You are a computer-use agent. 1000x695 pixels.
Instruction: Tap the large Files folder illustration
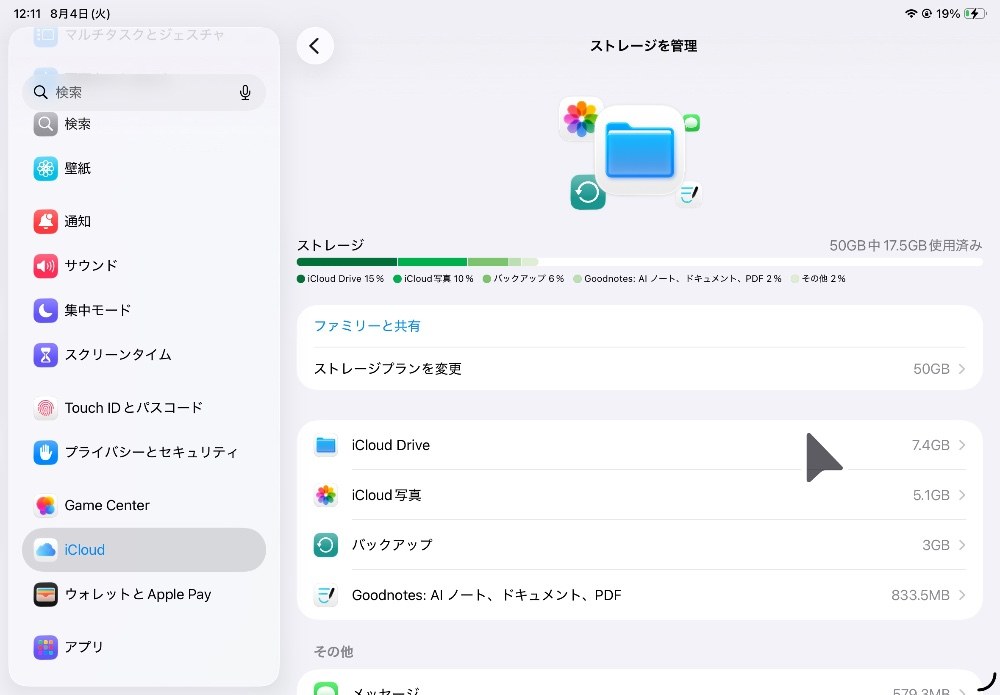(x=640, y=150)
